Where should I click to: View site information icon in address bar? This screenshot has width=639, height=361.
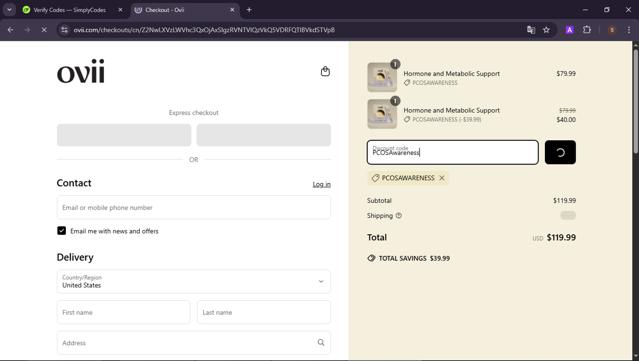[64, 30]
